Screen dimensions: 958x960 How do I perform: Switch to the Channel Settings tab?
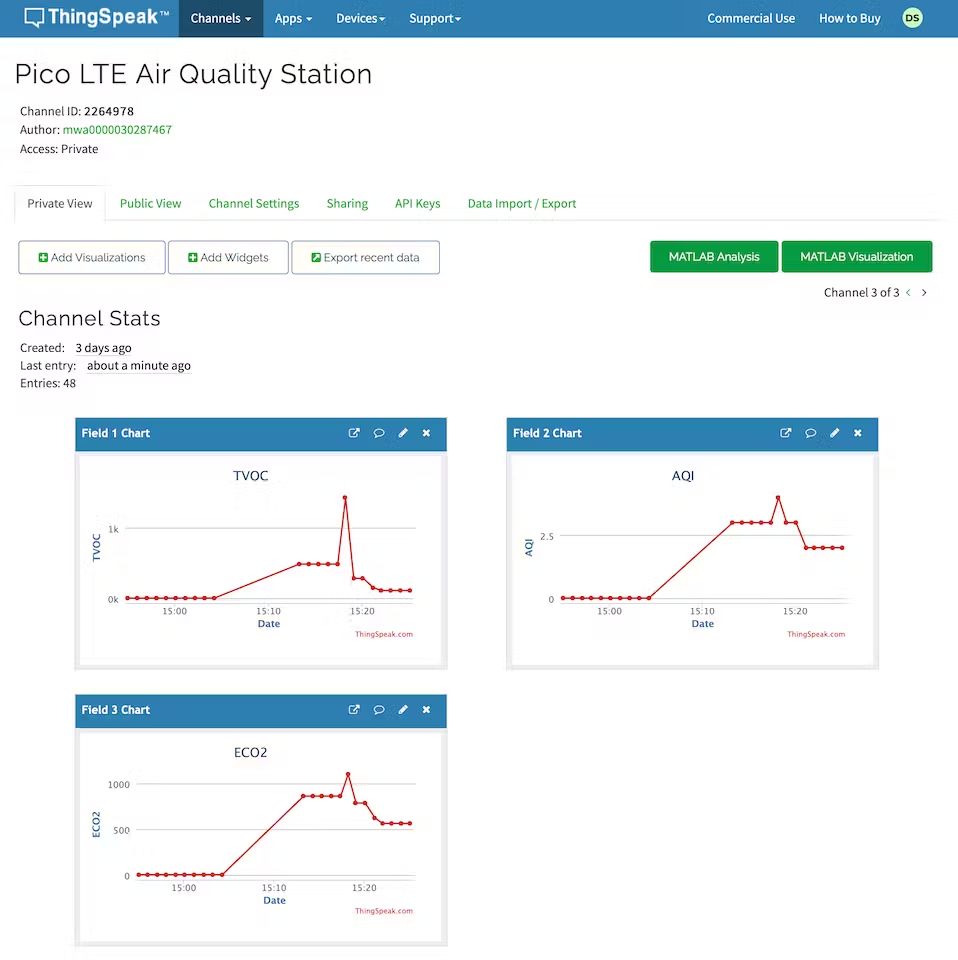pyautogui.click(x=253, y=203)
